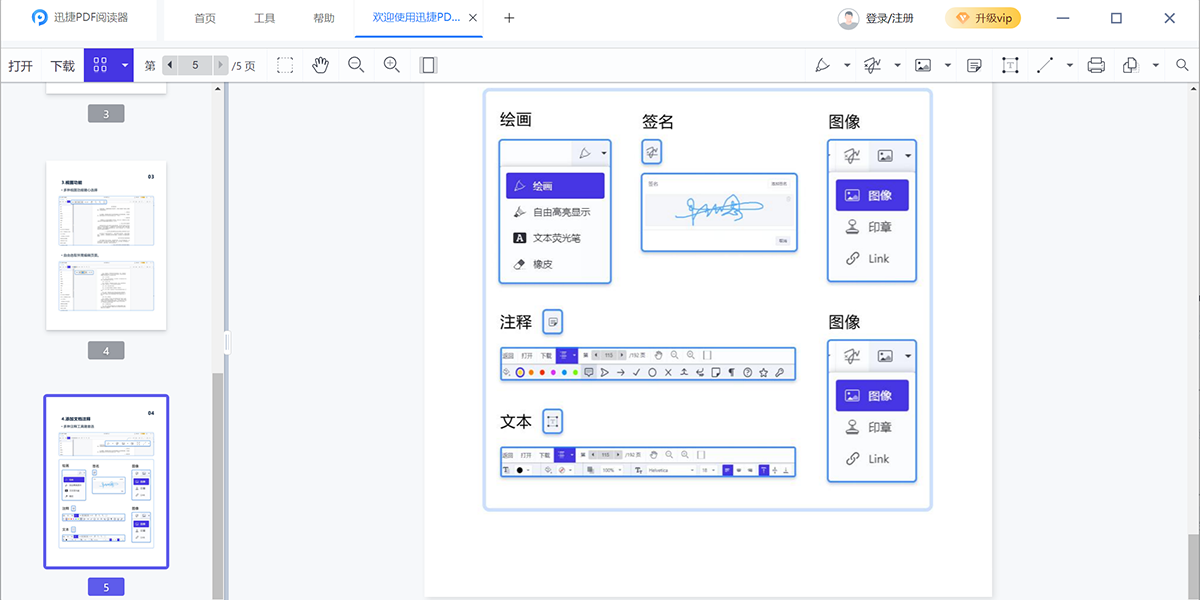Viewport: 1200px width, 600px height.
Task: Open the 工具 tab
Action: (265, 18)
